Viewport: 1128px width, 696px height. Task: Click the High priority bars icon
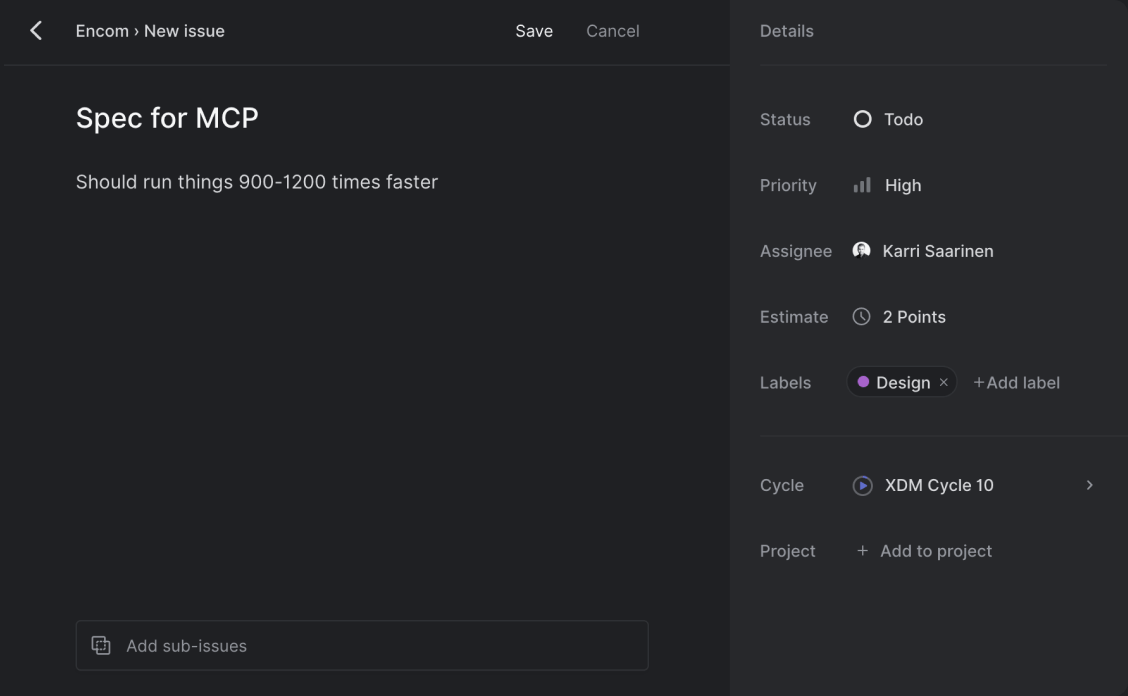pyautogui.click(x=862, y=185)
